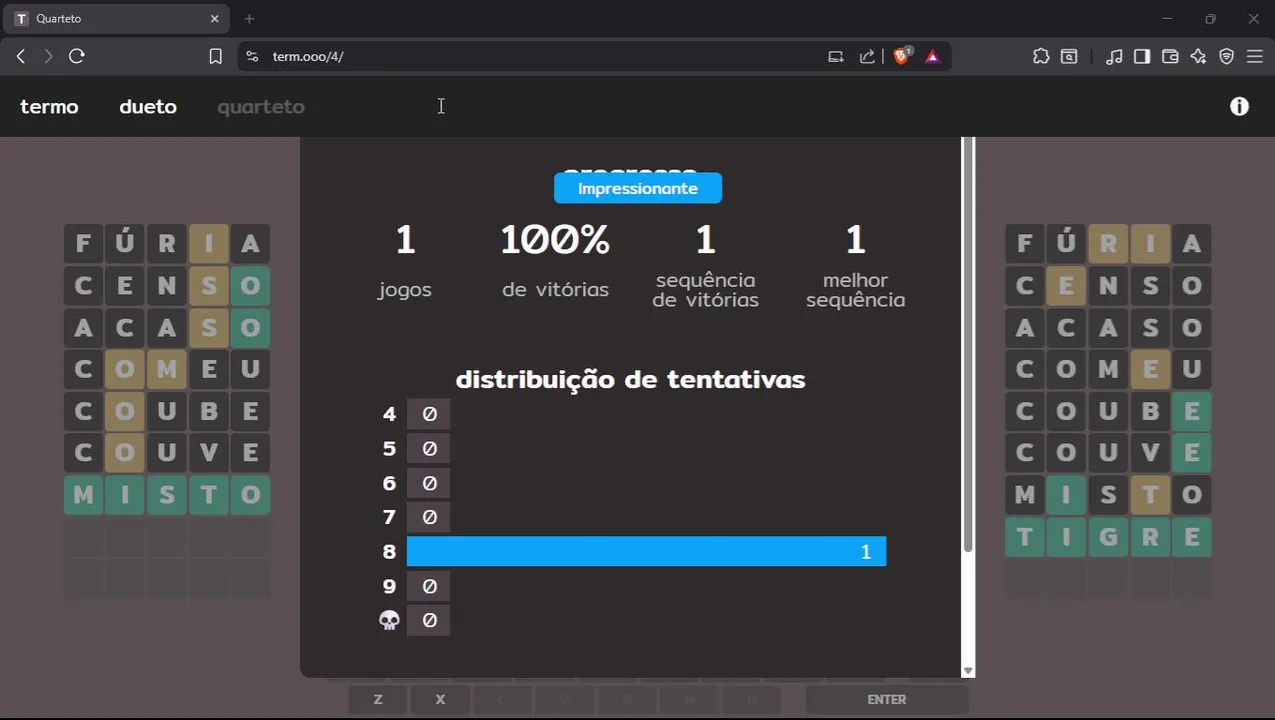Click the zero bar beside row 5
The image size is (1275, 720).
(x=429, y=449)
